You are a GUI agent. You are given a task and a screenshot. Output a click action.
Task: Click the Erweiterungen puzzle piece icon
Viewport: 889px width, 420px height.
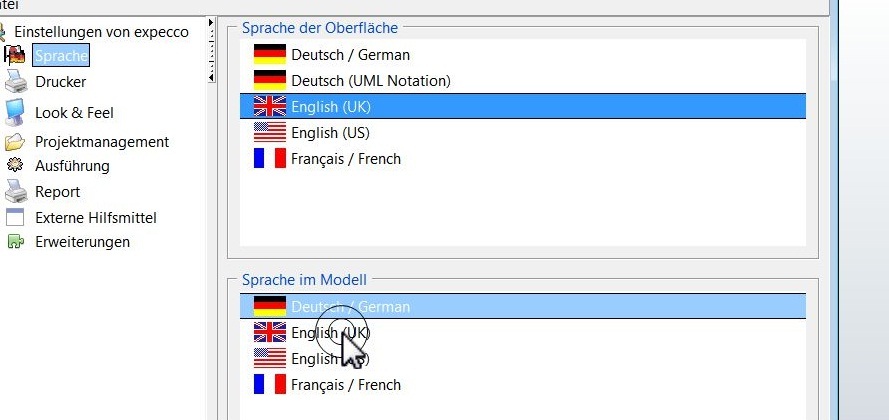coord(15,242)
